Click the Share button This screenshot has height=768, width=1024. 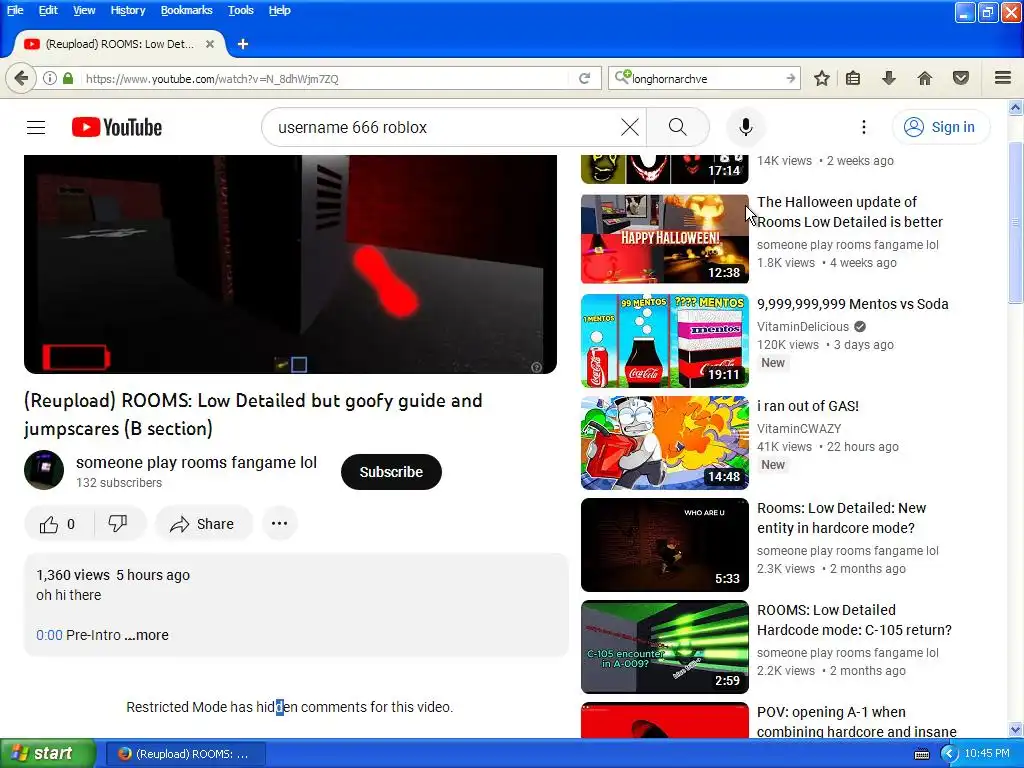click(203, 524)
